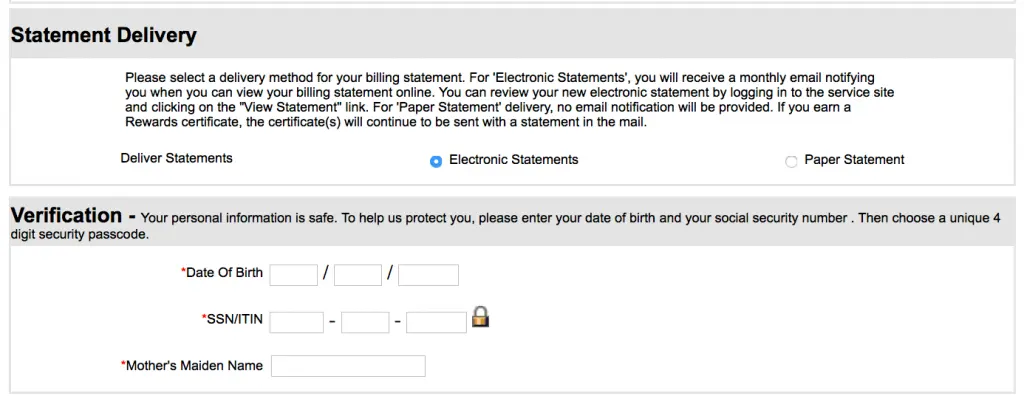The width and height of the screenshot is (1024, 396).
Task: Click the 'Date Of Birth' field label
Action: (222, 273)
